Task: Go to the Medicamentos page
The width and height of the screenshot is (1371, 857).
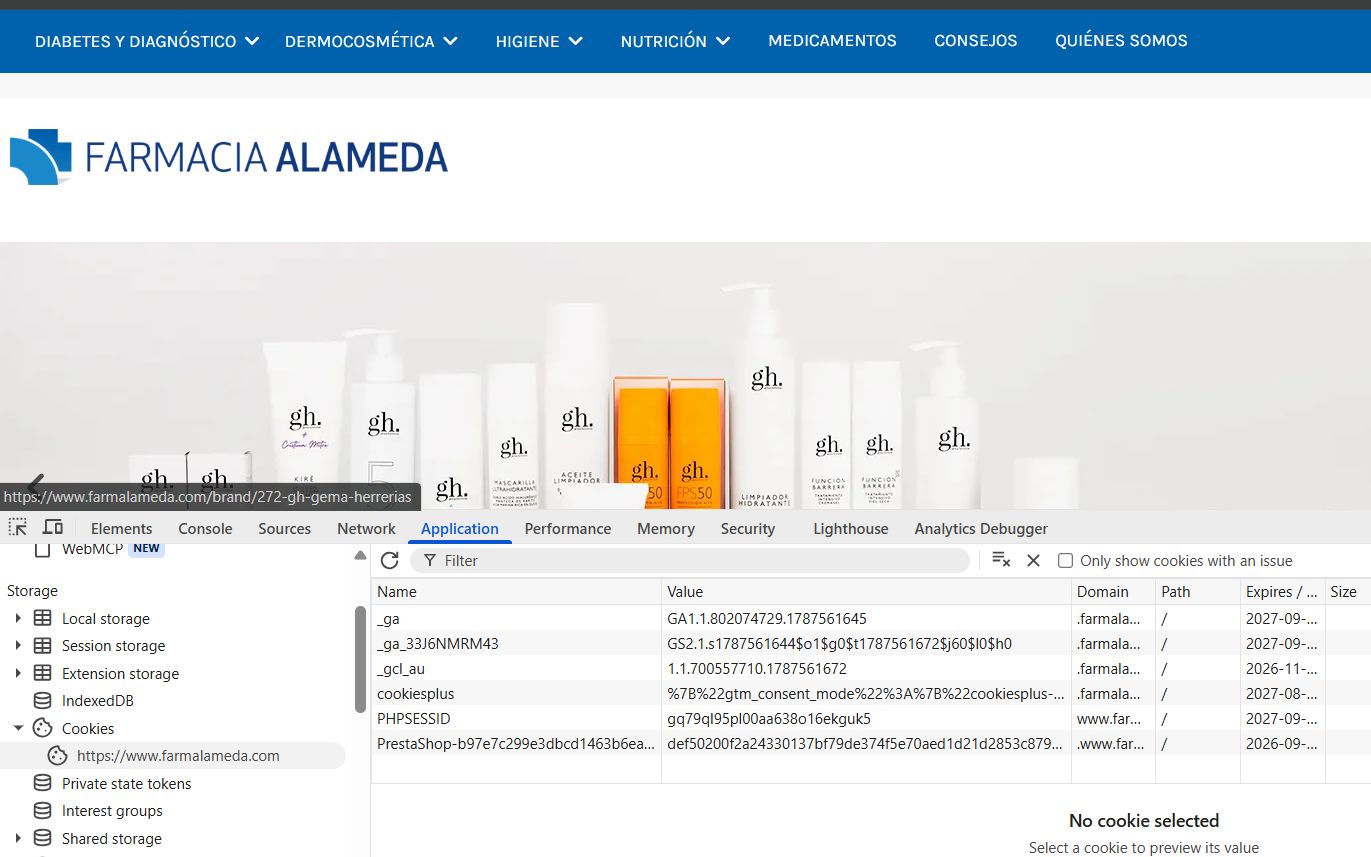Action: pyautogui.click(x=832, y=41)
